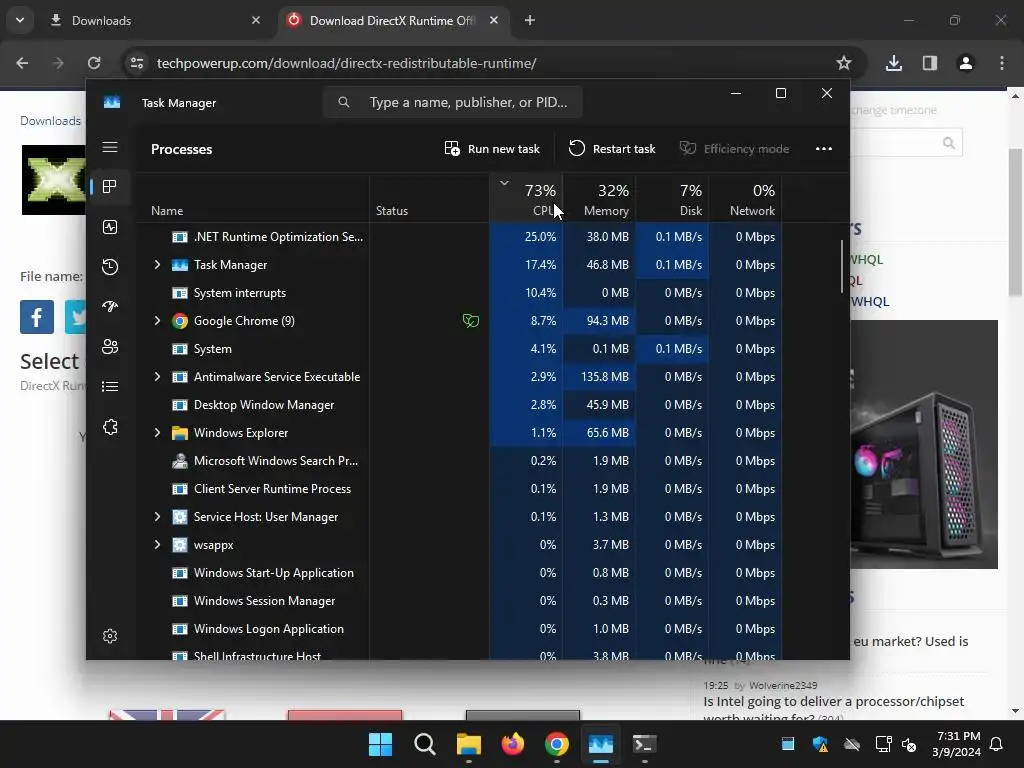Viewport: 1024px width, 768px height.
Task: Click the Windows Explorer folder icon in list
Action: click(x=180, y=433)
